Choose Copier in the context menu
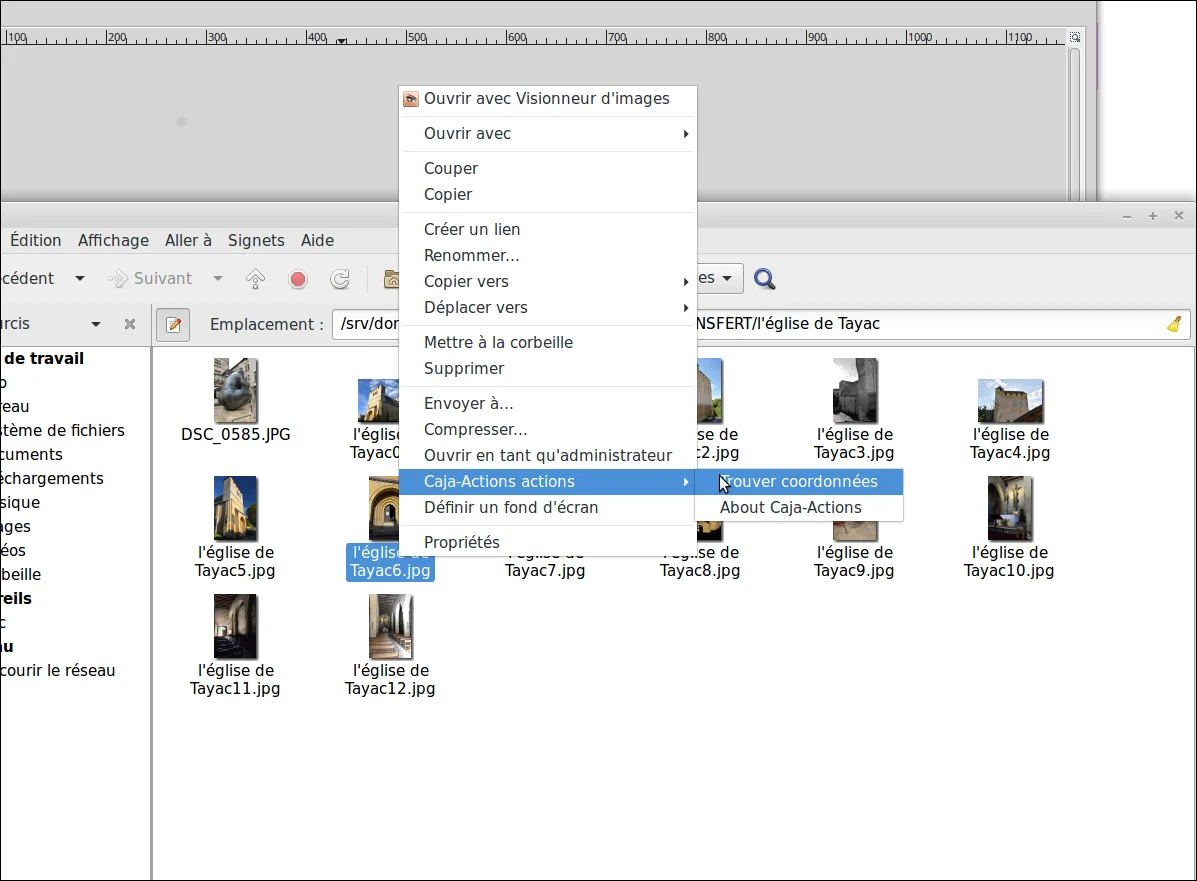This screenshot has height=881, width=1197. [x=547, y=194]
